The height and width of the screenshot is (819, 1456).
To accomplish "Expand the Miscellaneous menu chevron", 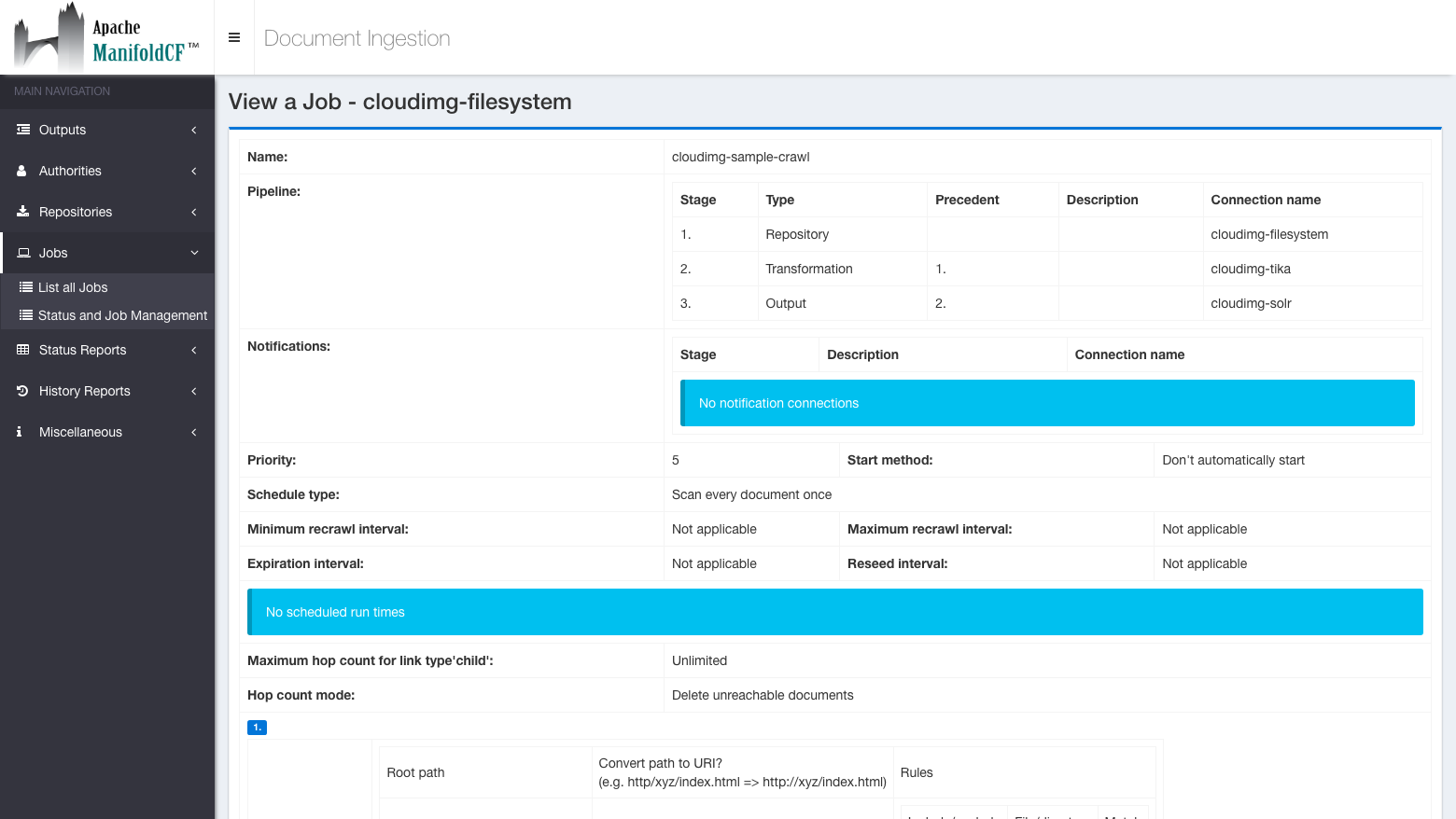I will (x=194, y=432).
